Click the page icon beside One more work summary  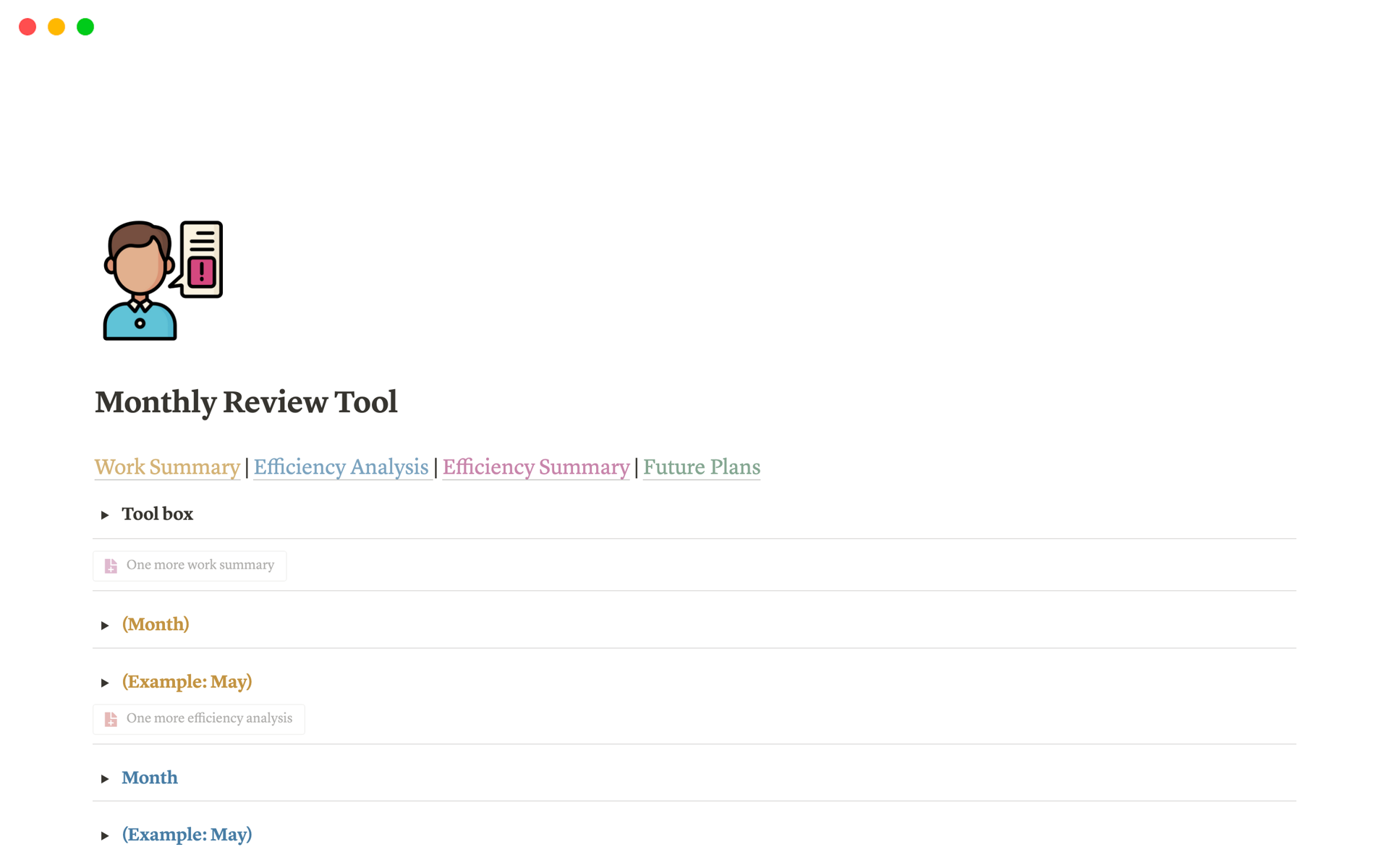click(x=111, y=566)
